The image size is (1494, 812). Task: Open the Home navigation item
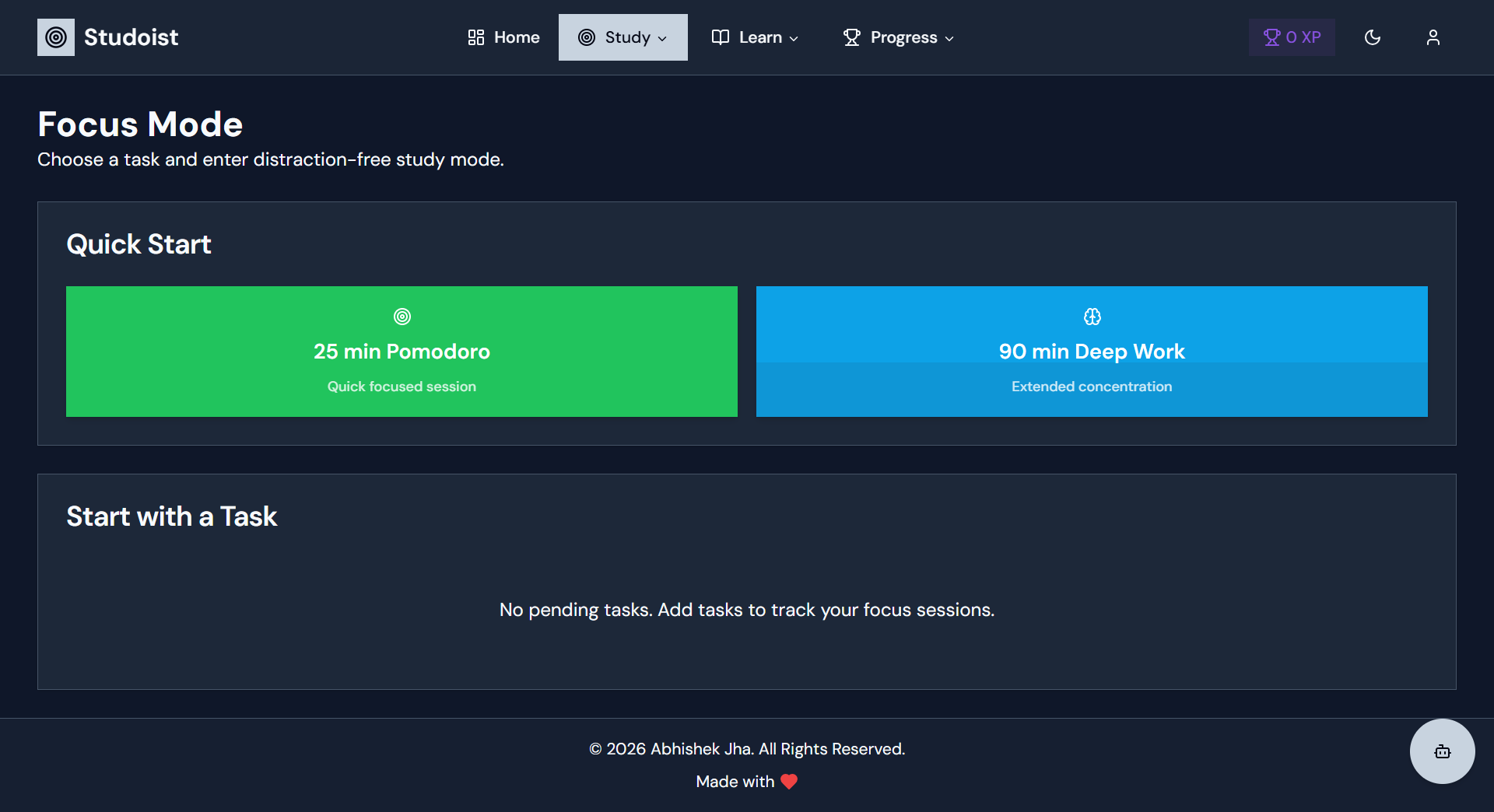pos(502,37)
